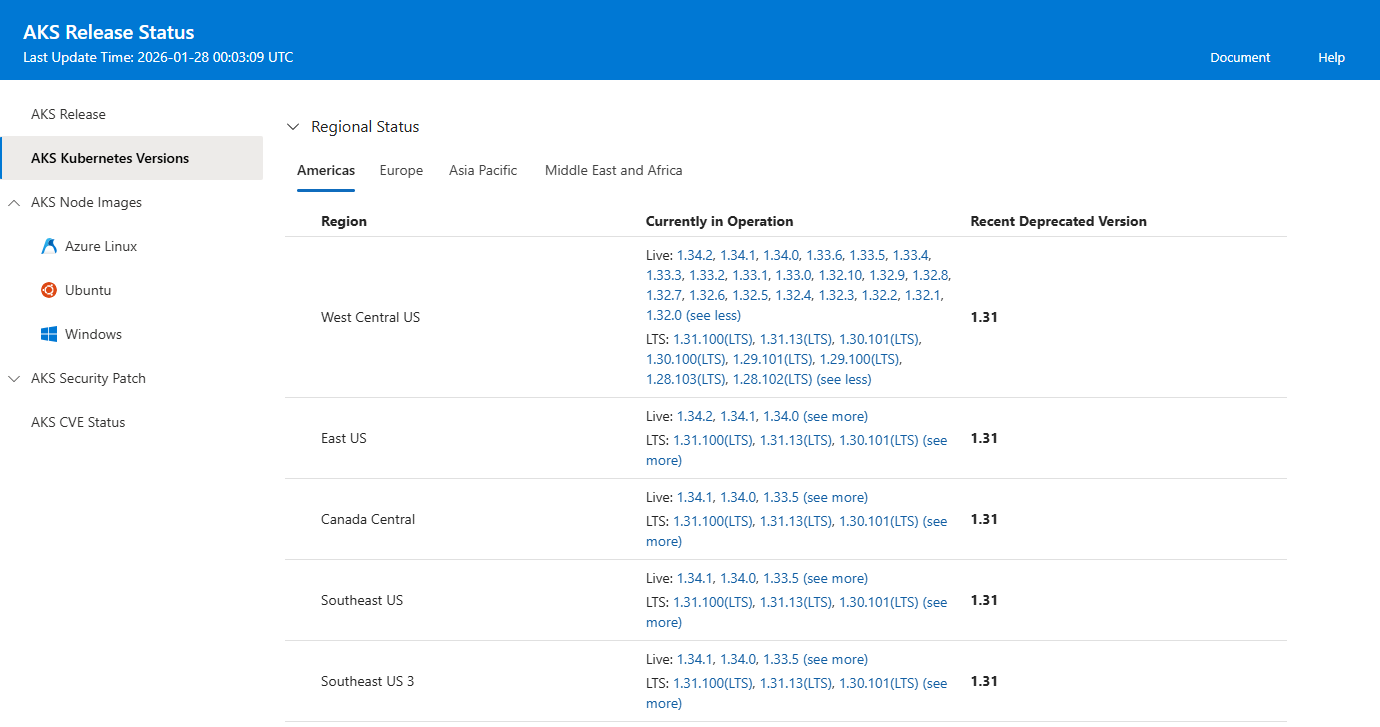
Task: Open the Asia Pacific tab
Action: coord(483,170)
